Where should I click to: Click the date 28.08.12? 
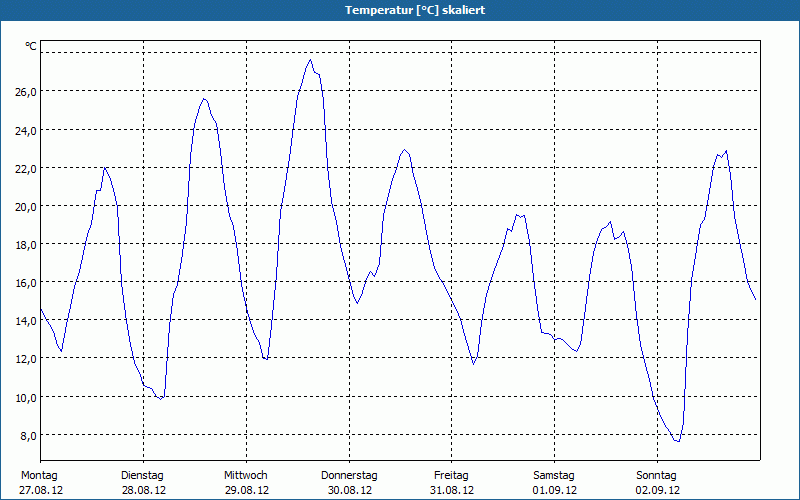point(144,490)
